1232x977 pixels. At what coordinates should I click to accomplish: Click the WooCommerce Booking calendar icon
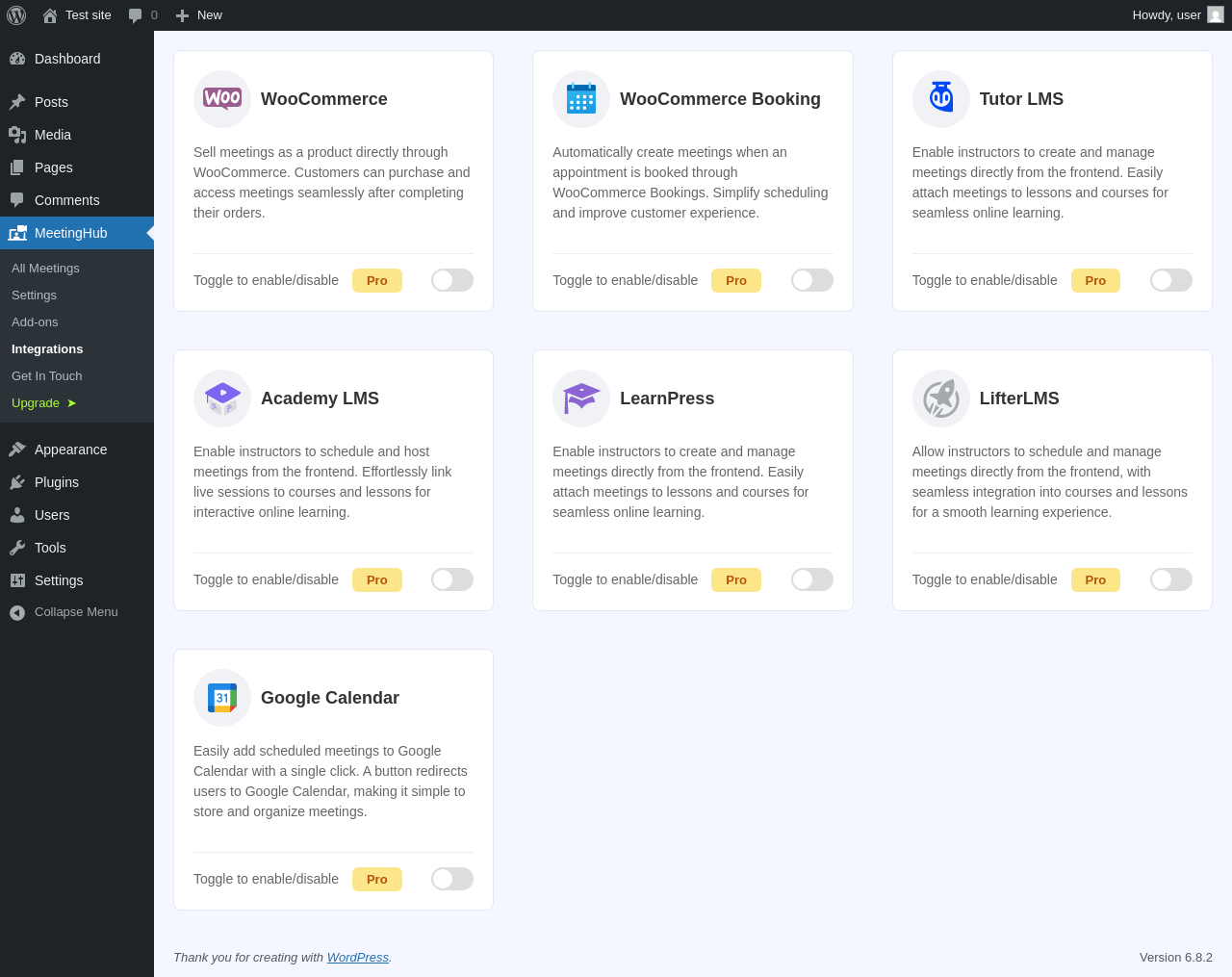tap(581, 99)
